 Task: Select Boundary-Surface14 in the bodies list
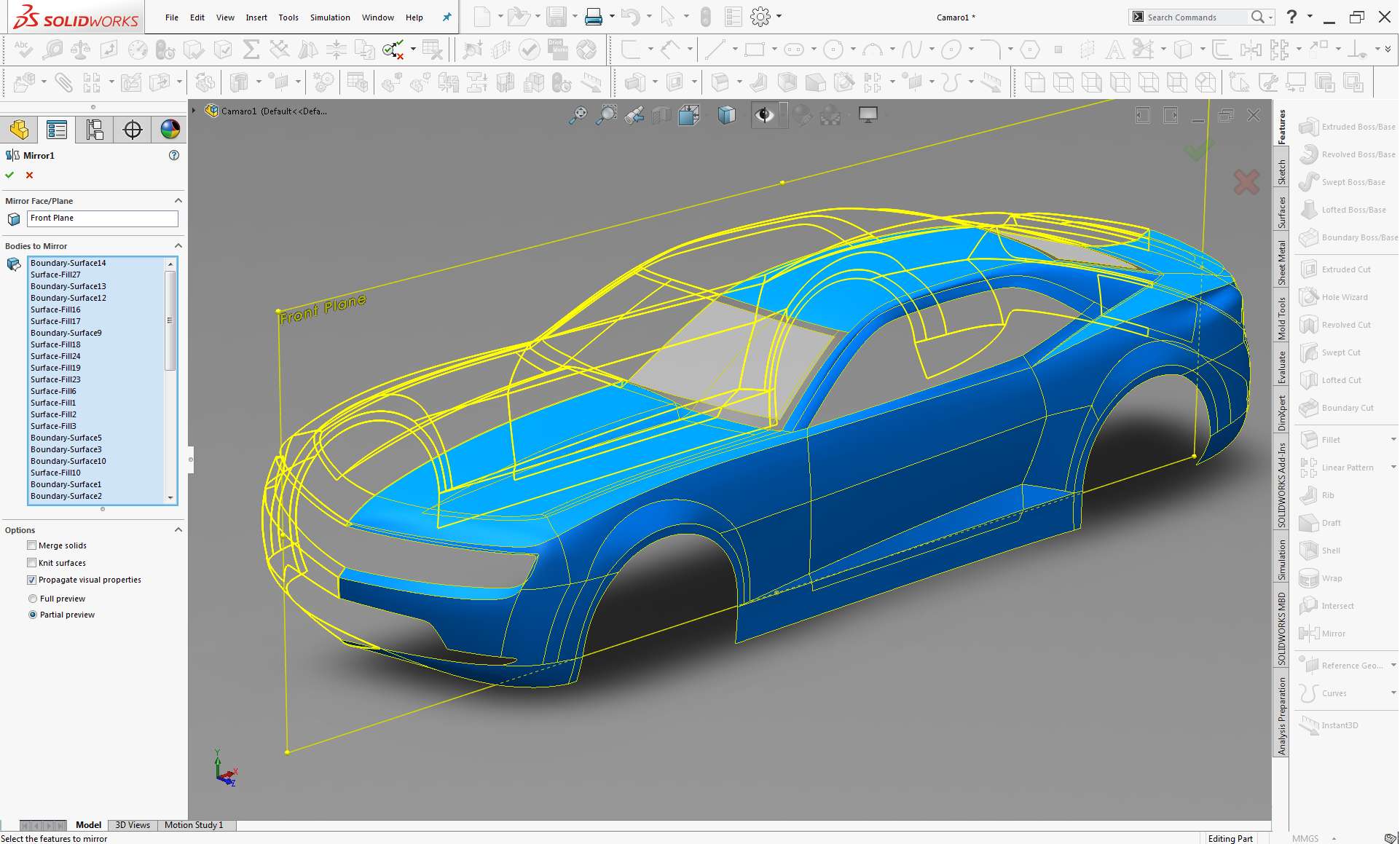(68, 263)
